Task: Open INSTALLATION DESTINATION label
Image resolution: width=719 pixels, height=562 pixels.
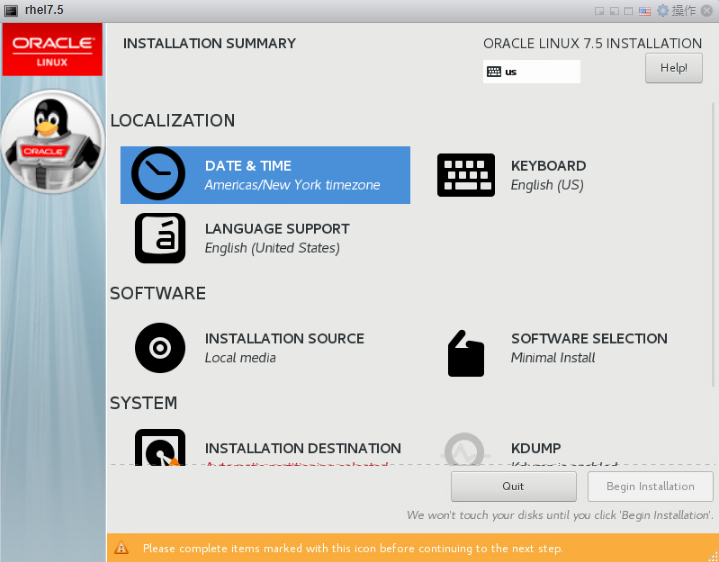Action: 303,448
